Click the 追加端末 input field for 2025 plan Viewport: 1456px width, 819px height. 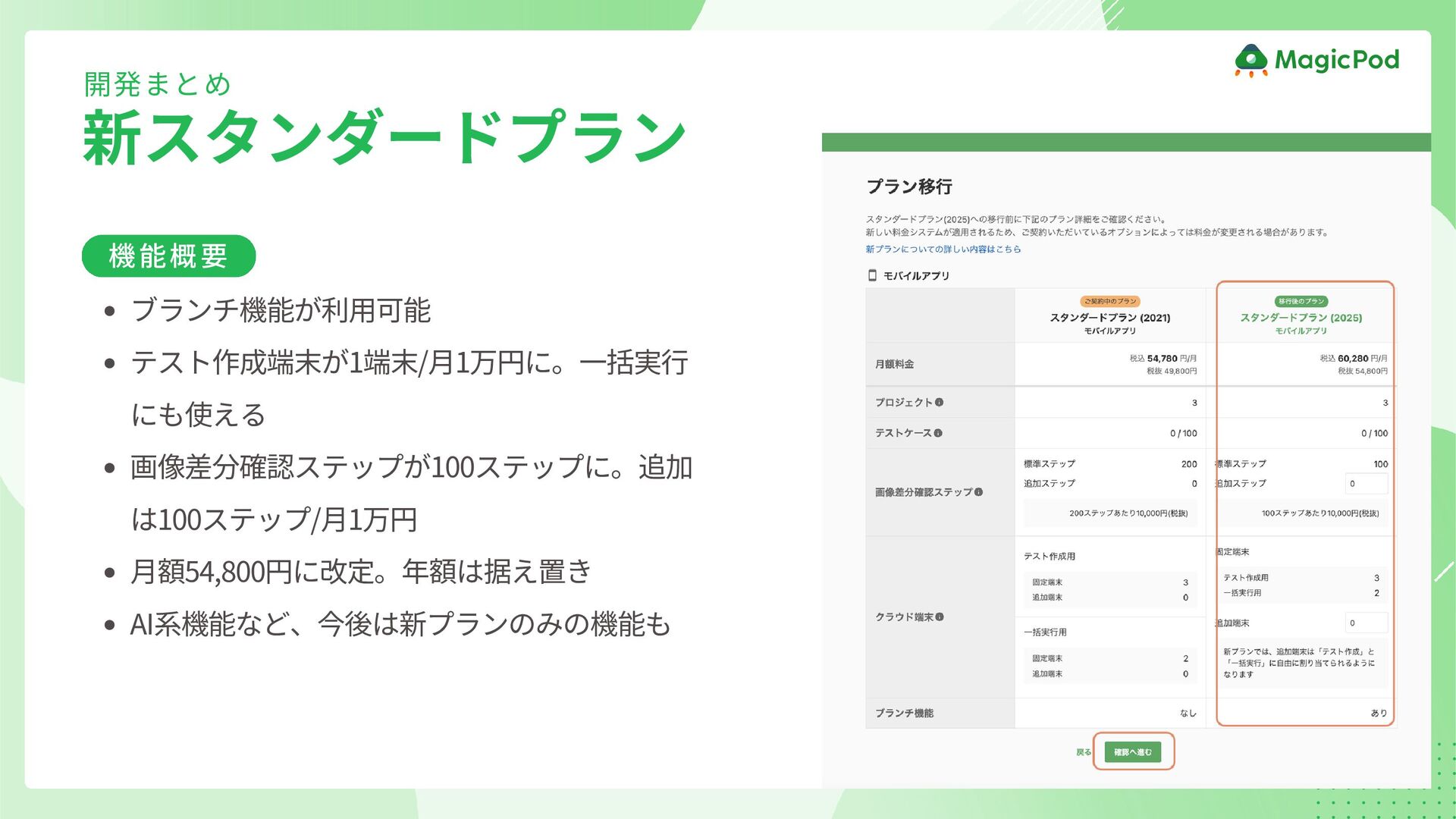click(1366, 623)
